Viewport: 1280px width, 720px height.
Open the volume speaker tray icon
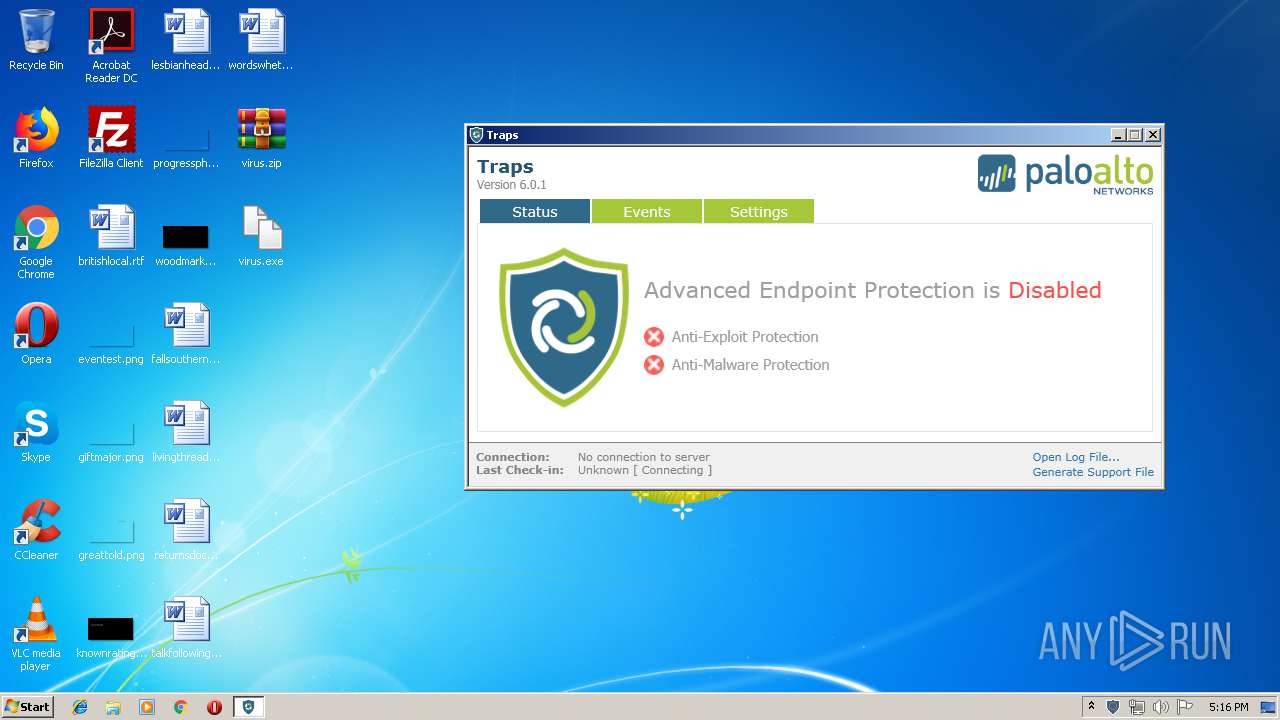[x=1161, y=707]
